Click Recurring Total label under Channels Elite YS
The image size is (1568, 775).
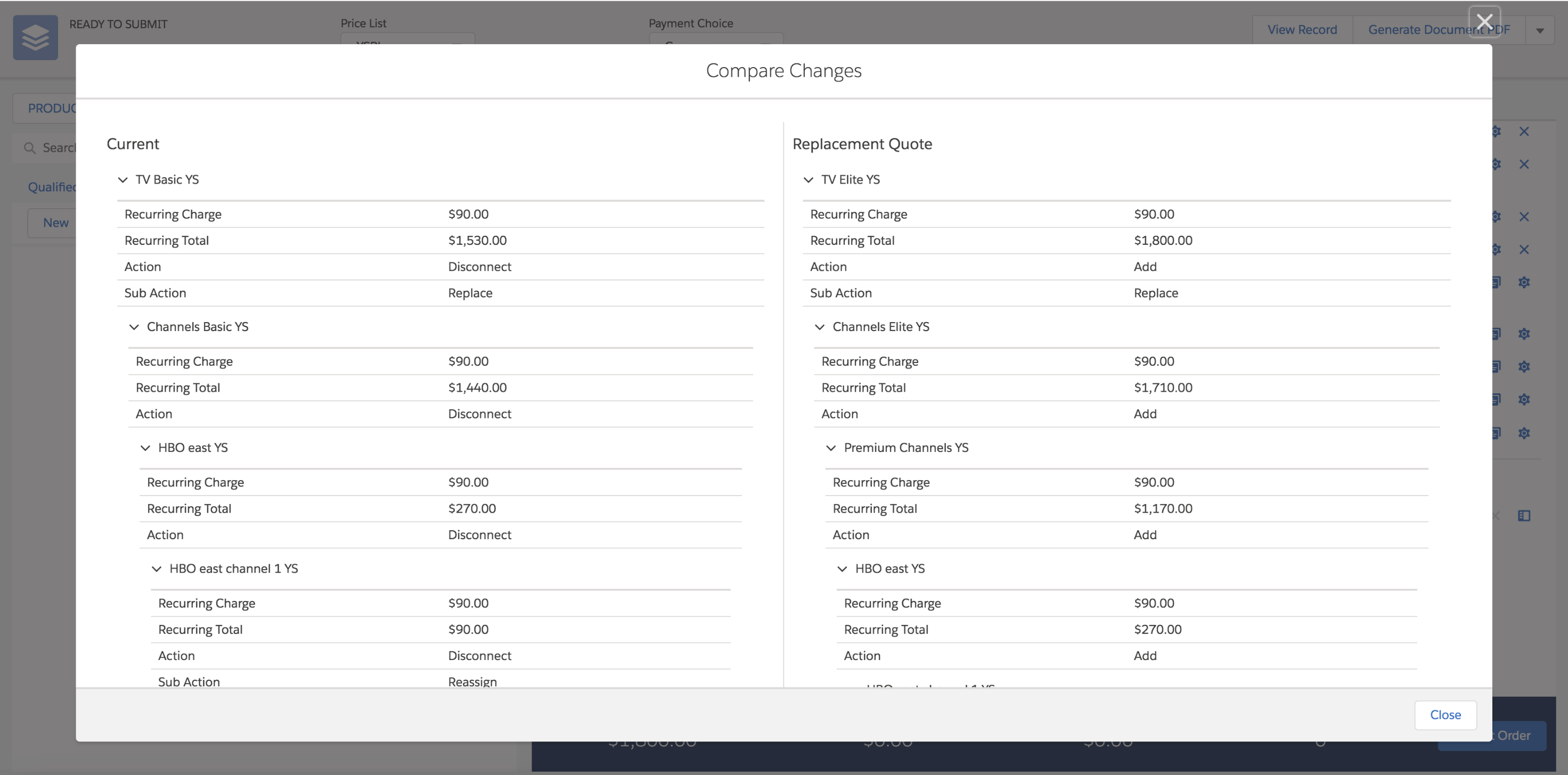tap(863, 387)
